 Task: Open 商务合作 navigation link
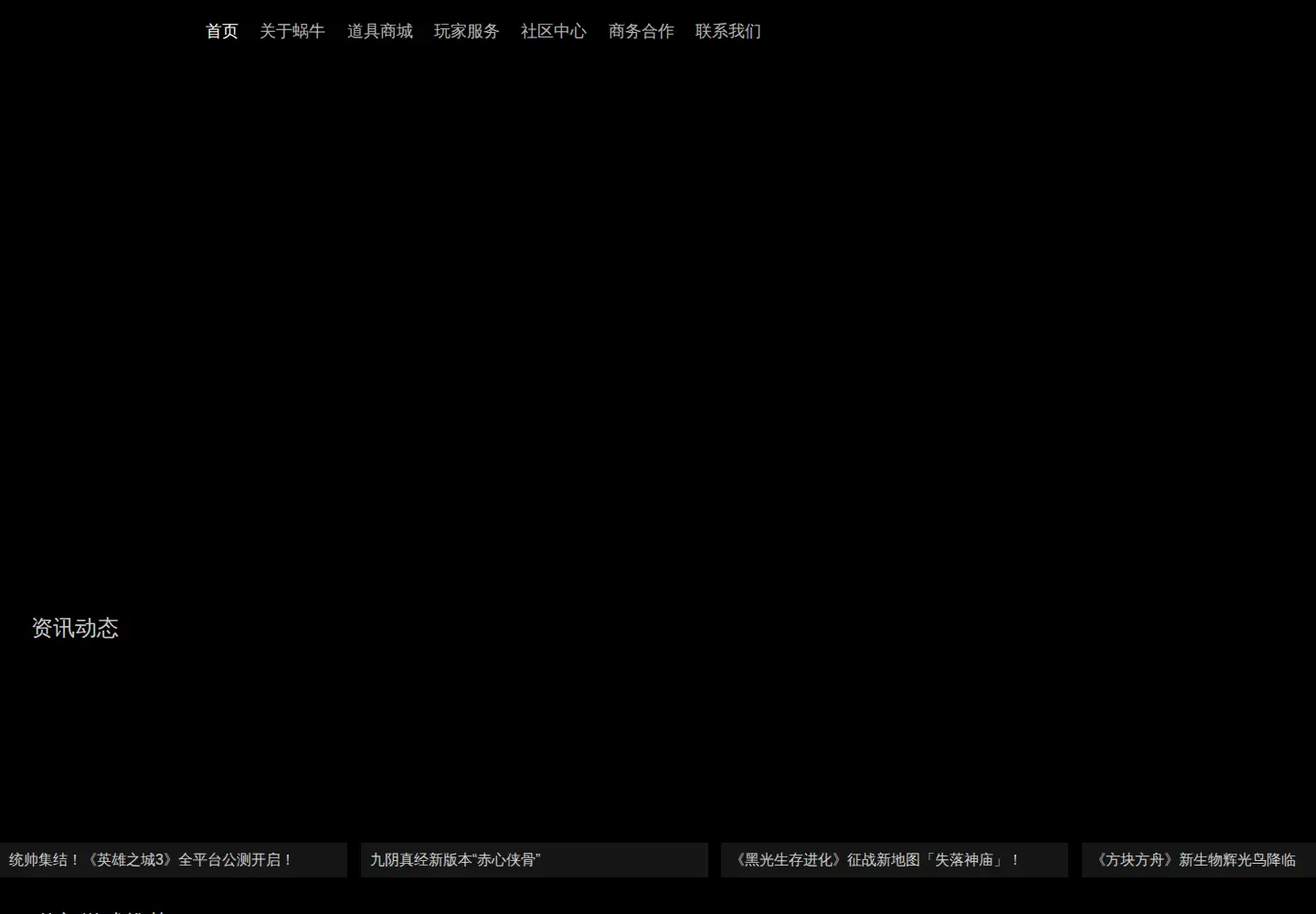642,31
